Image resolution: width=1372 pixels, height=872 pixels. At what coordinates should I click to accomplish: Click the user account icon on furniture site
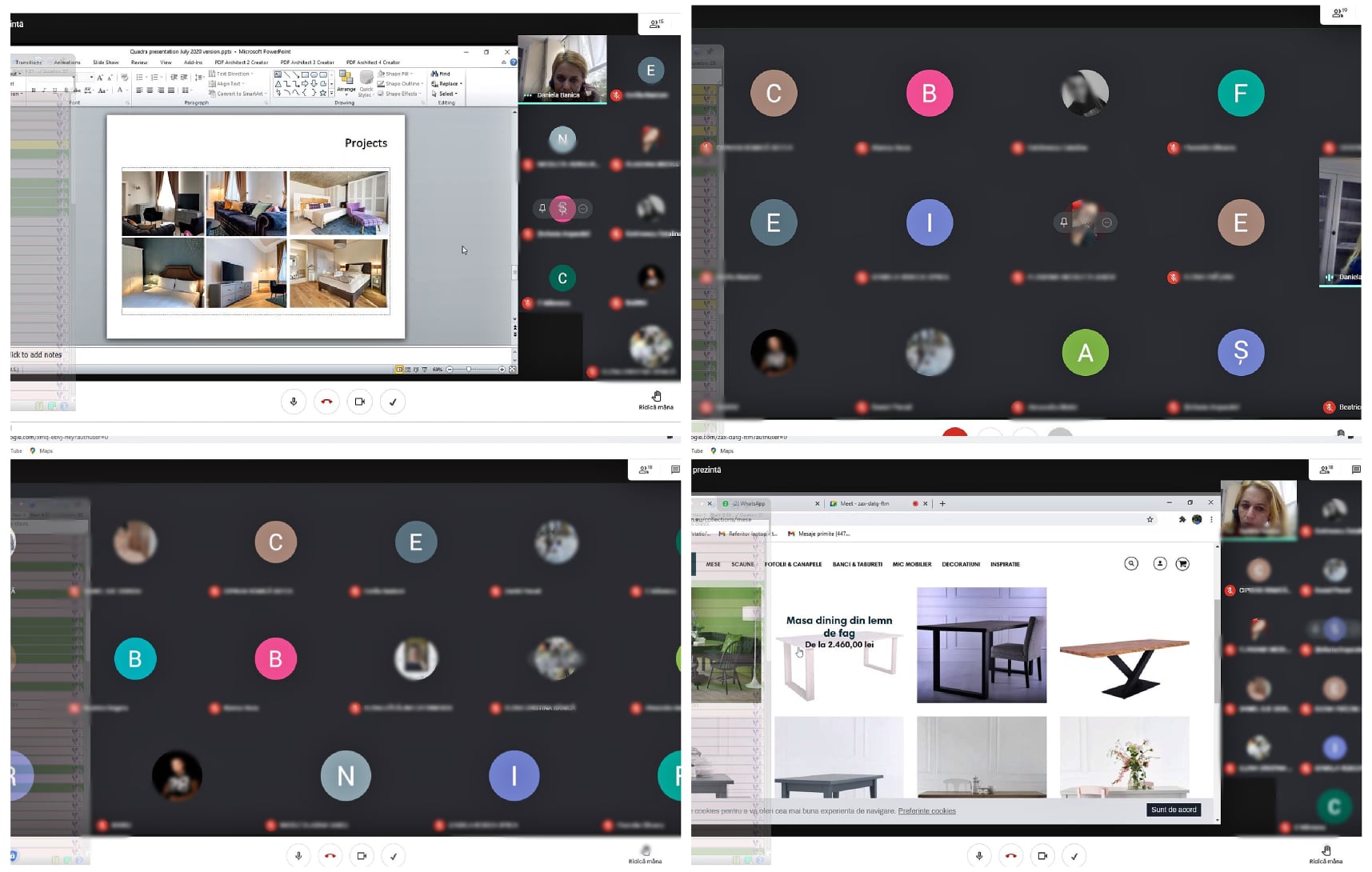pyautogui.click(x=1160, y=564)
